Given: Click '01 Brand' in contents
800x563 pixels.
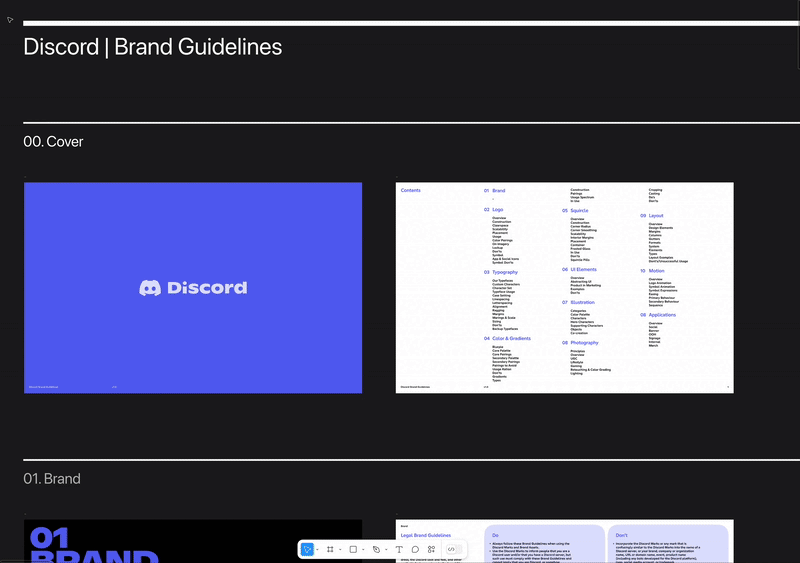Looking at the screenshot, I should [494, 190].
